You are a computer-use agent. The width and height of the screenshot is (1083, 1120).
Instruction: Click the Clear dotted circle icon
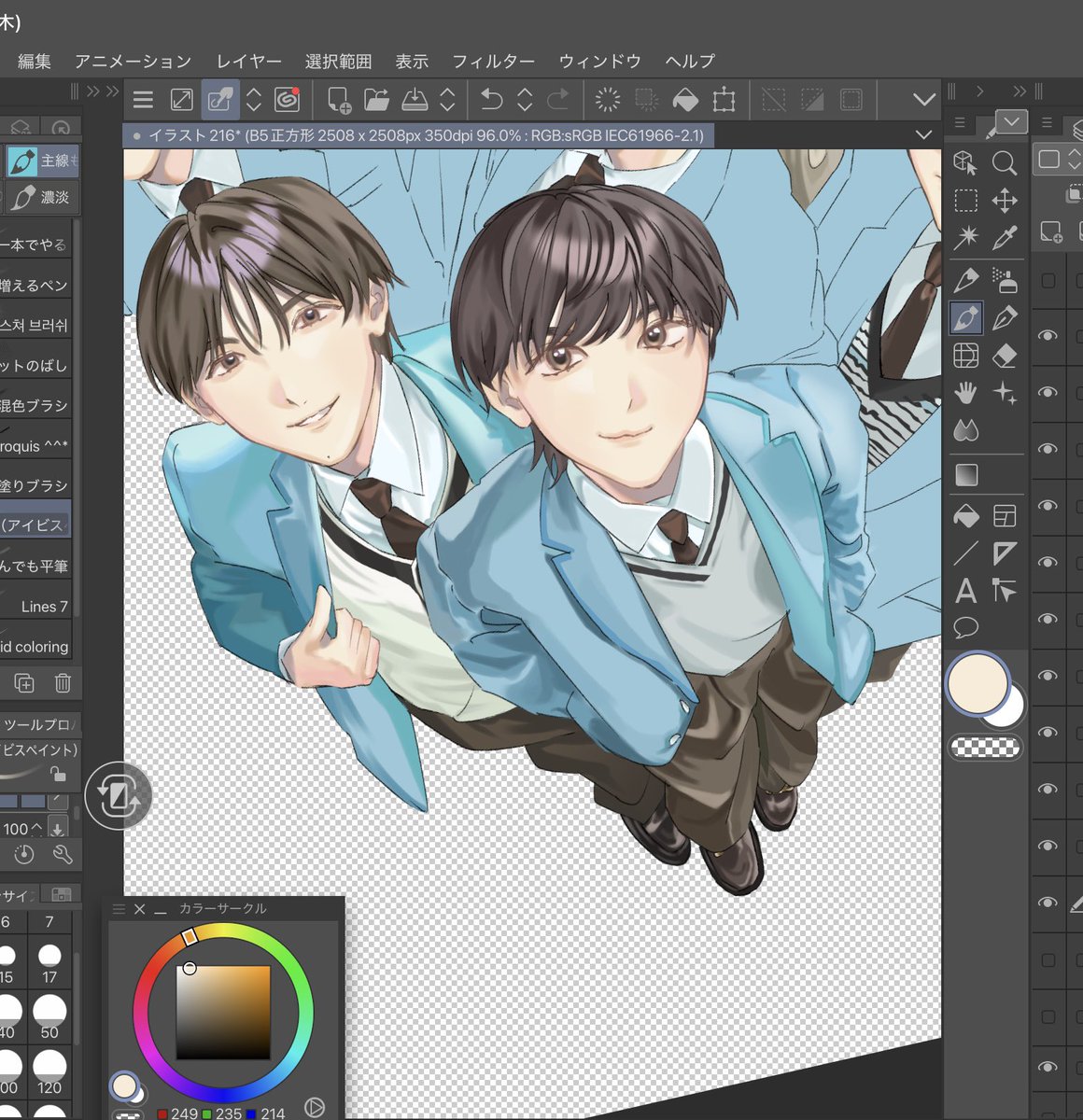tap(608, 100)
